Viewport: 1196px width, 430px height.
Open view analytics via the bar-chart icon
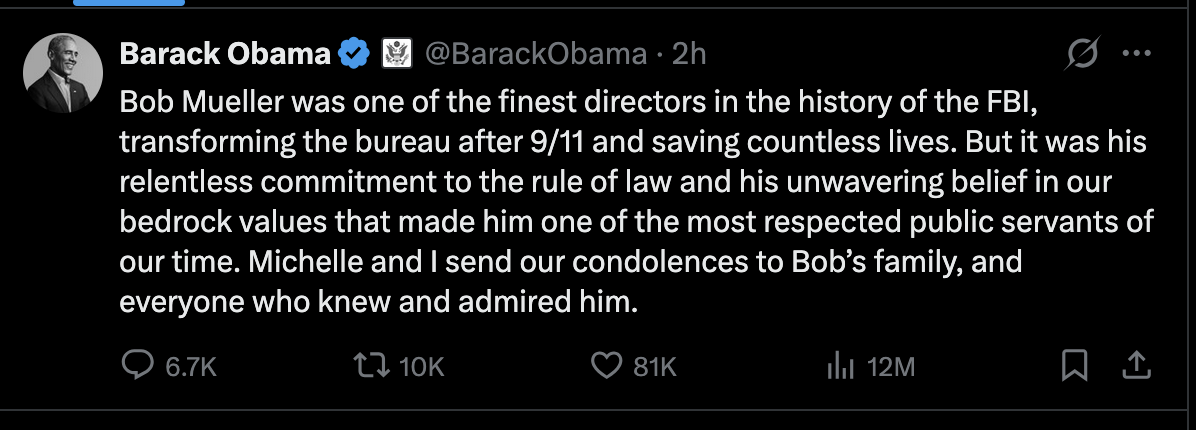tap(837, 367)
